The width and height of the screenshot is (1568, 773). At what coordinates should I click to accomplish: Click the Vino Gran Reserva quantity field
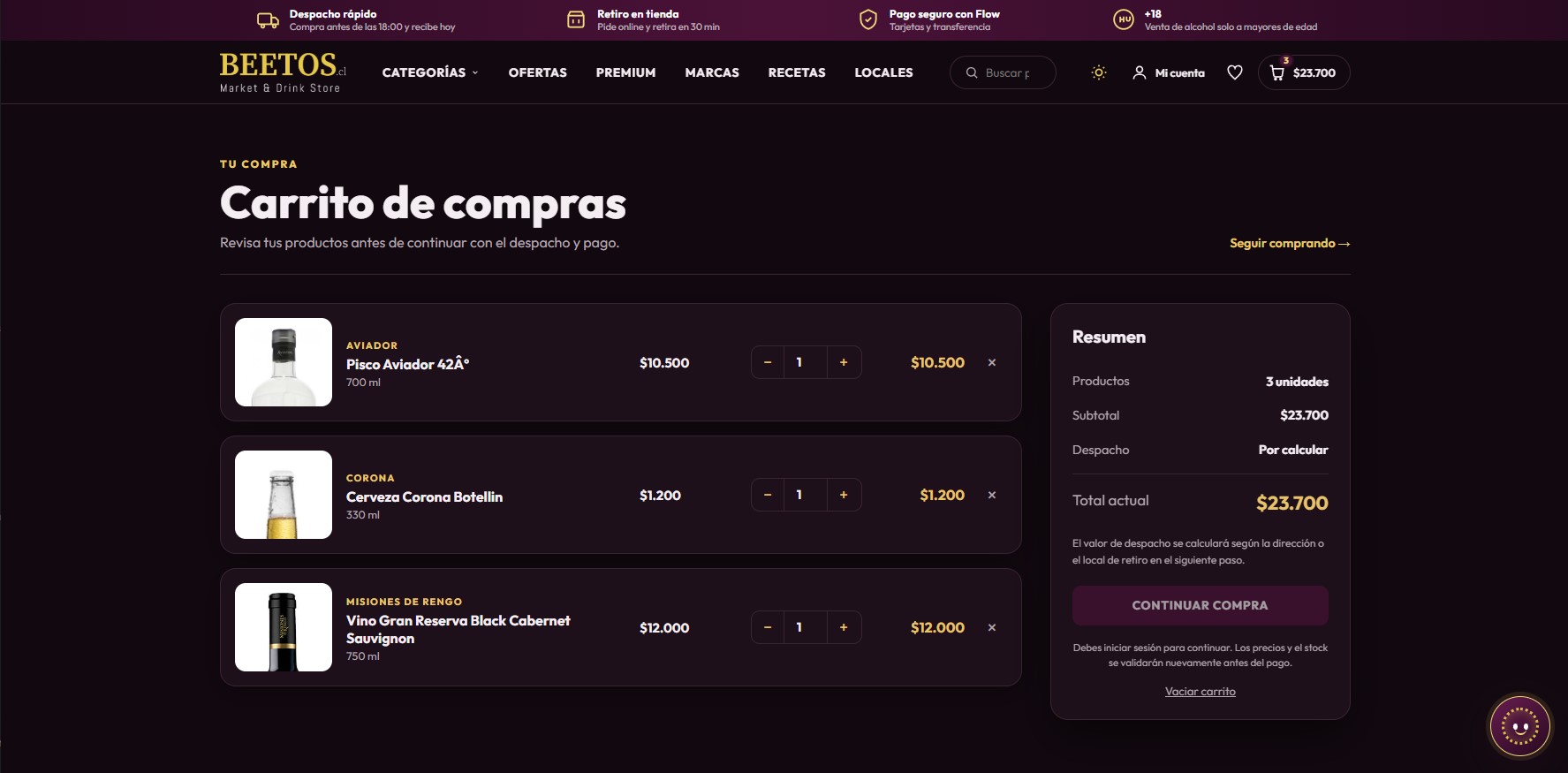click(x=806, y=627)
